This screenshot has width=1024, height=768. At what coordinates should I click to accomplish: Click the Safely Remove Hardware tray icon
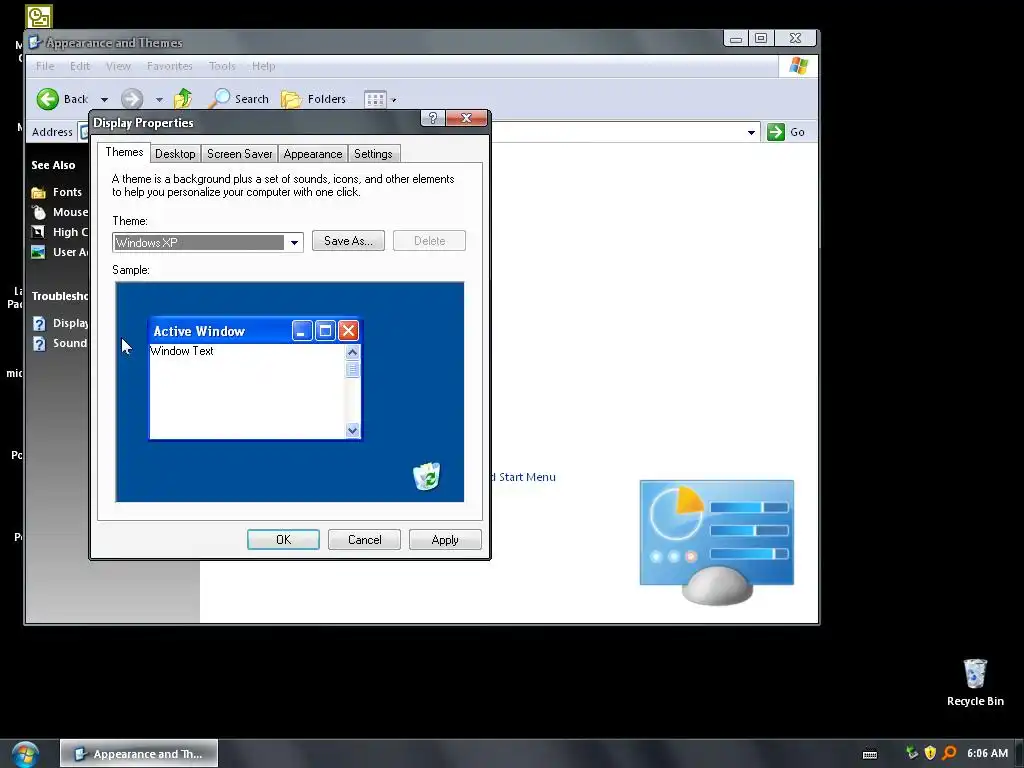[x=912, y=753]
